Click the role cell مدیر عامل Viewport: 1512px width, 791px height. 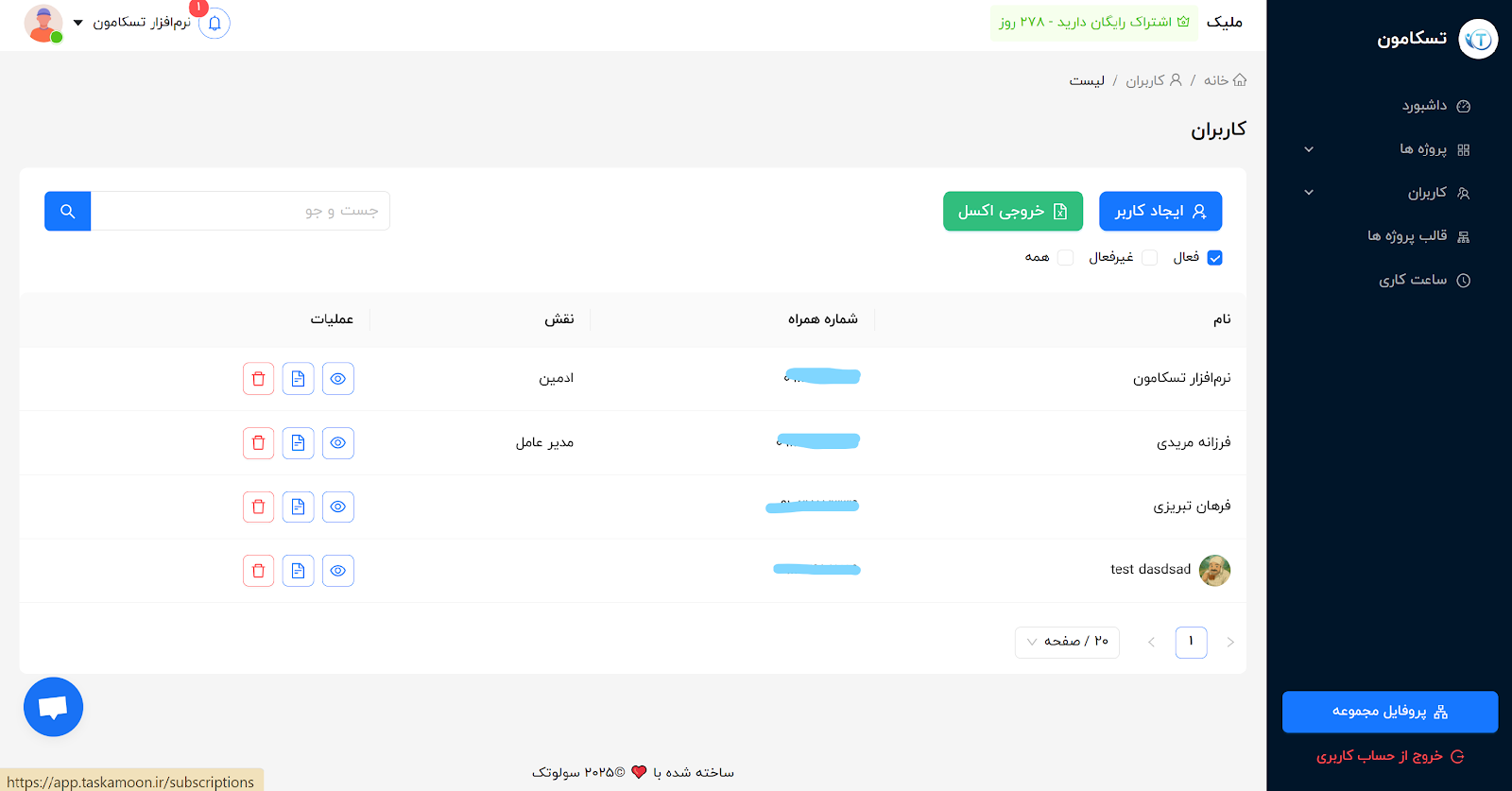click(544, 442)
